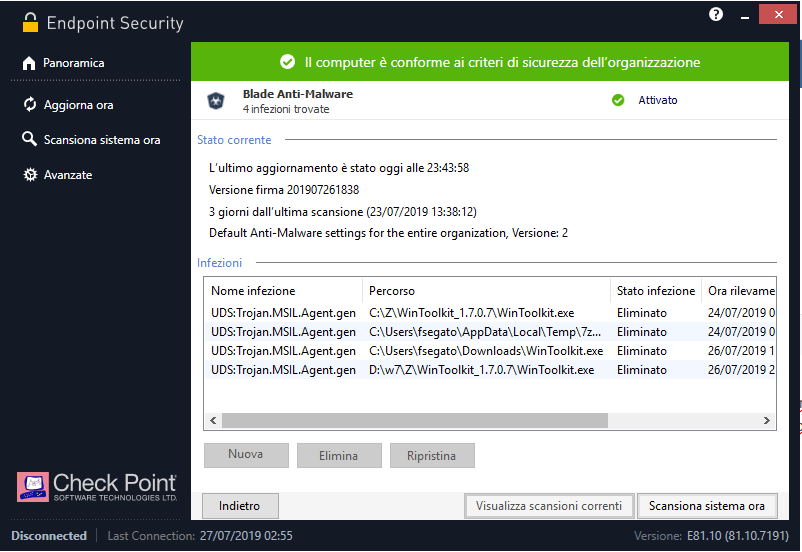Click the magnifier icon beside Scansiona sistema ora

click(29, 139)
